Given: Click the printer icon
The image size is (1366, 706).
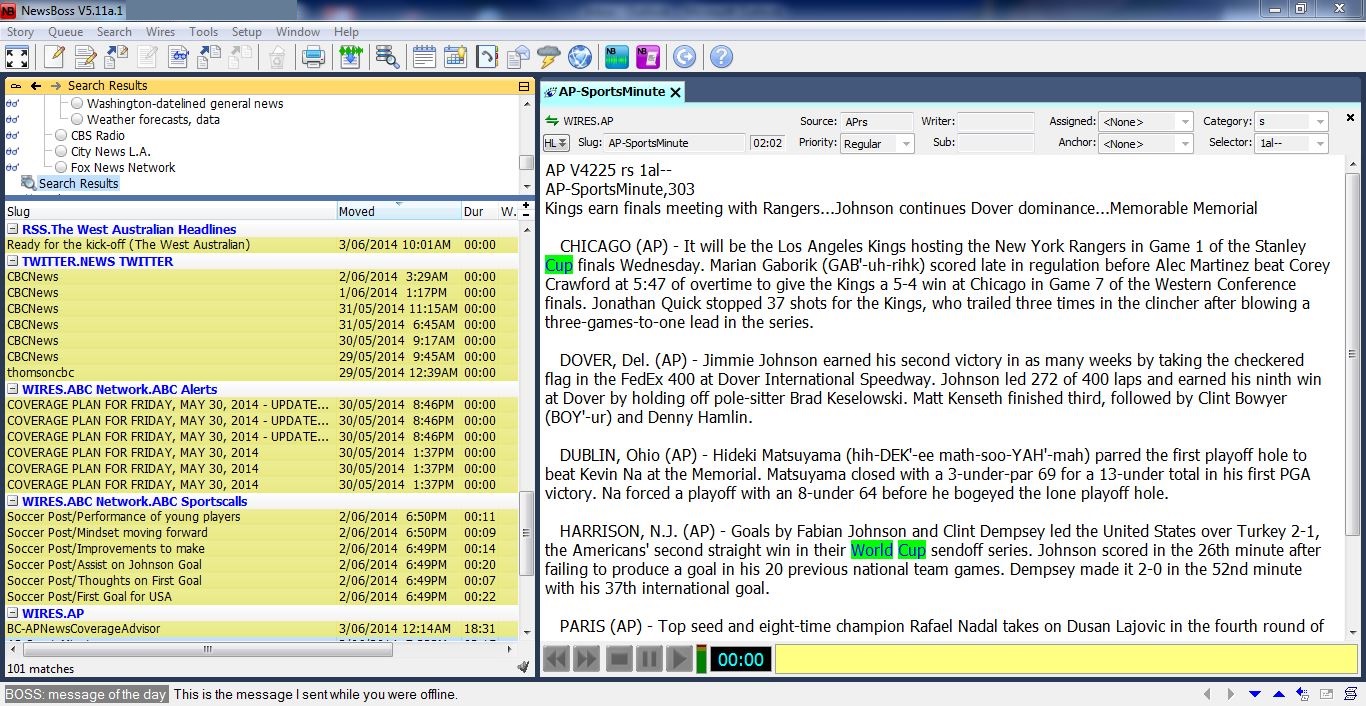Looking at the screenshot, I should (x=313, y=57).
